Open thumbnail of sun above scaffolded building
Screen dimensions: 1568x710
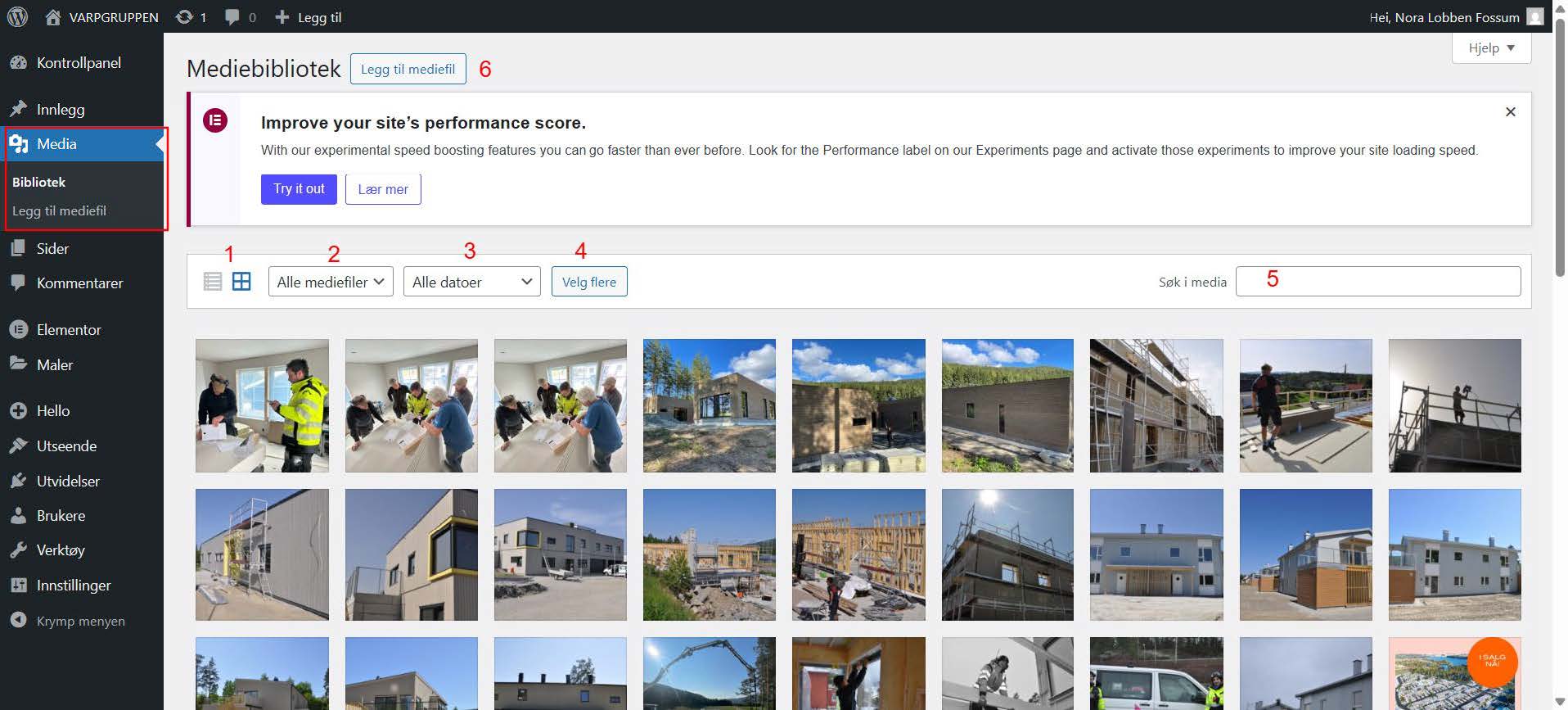coord(1007,554)
